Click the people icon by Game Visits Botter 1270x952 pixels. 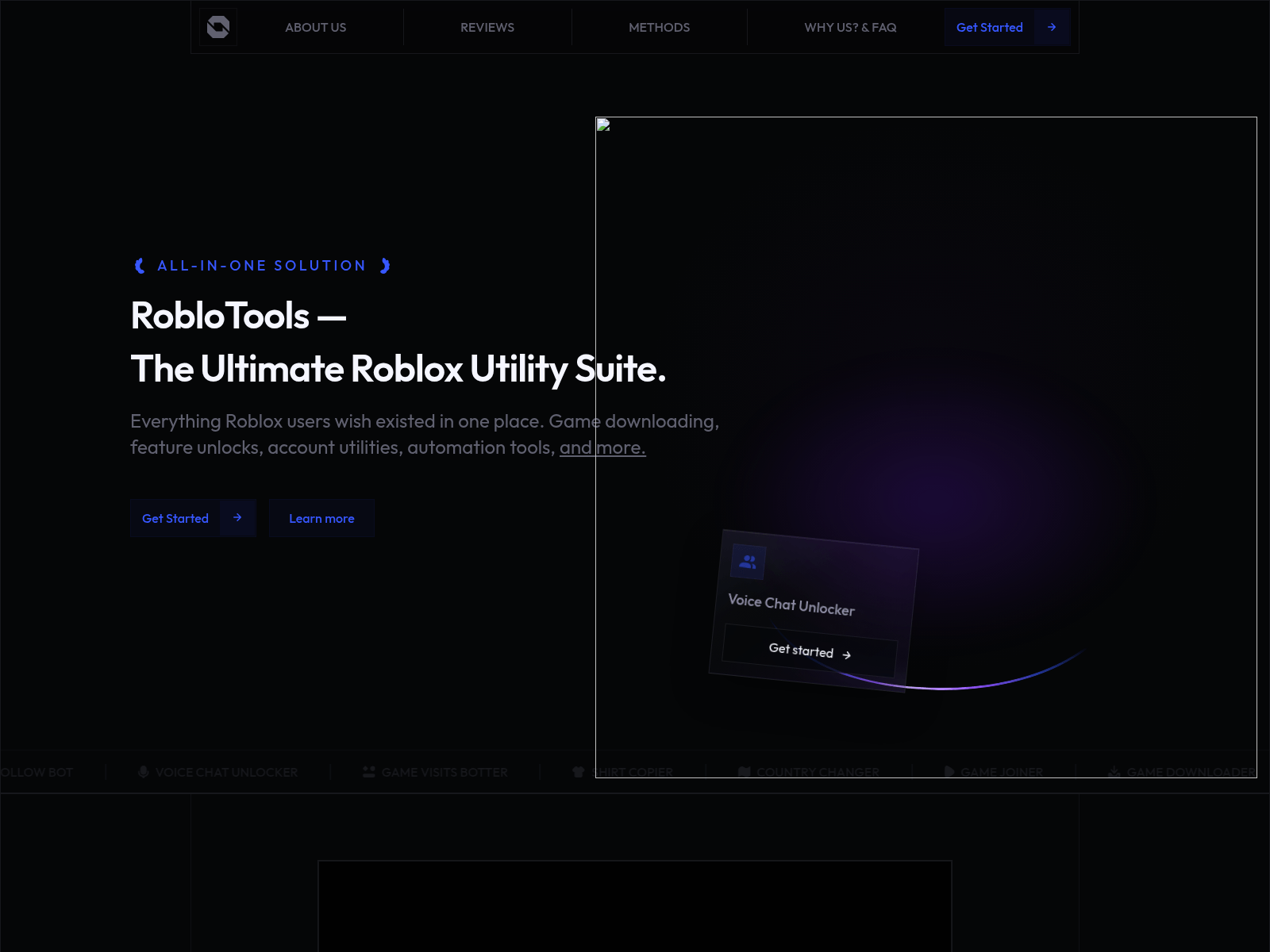(x=369, y=772)
